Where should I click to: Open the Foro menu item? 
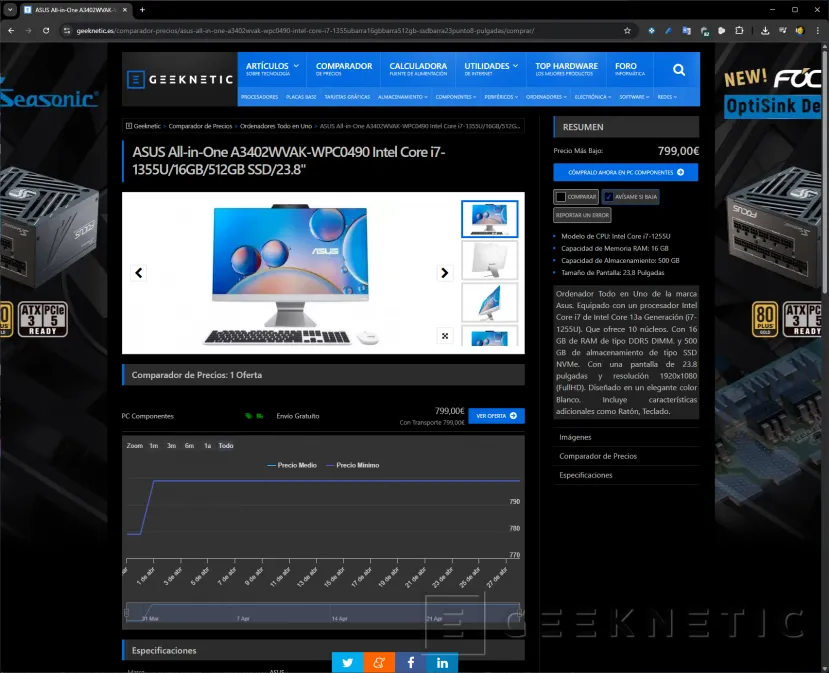(x=630, y=69)
